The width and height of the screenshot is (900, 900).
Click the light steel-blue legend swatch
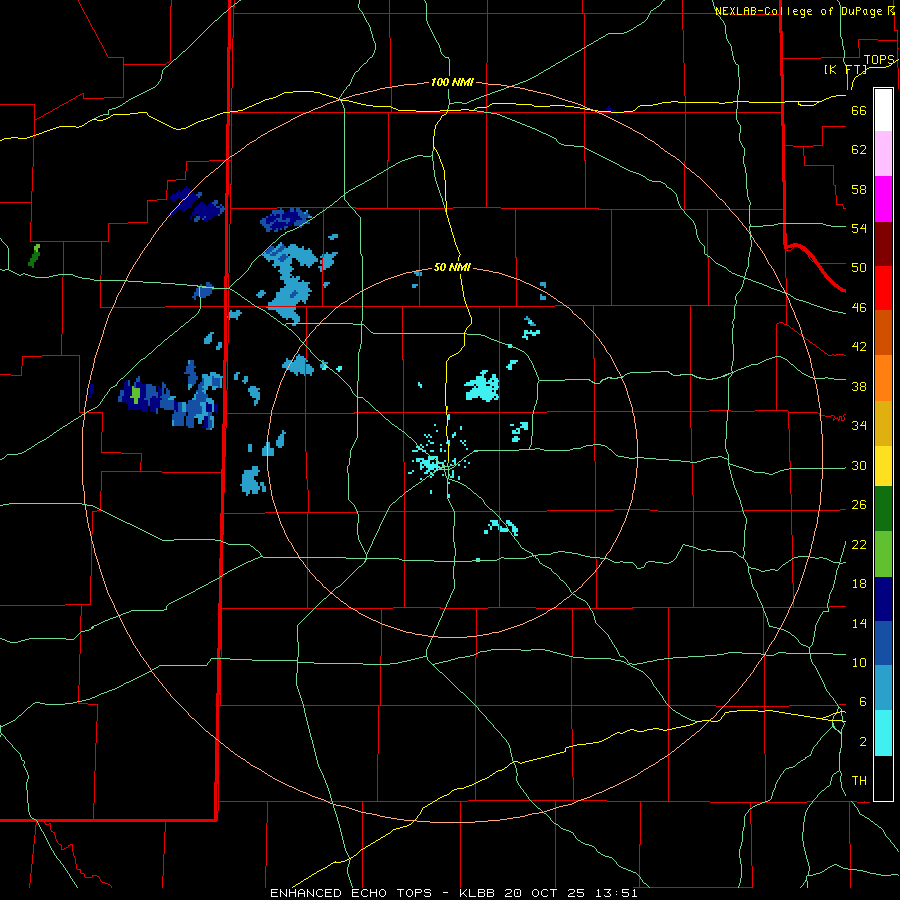click(x=883, y=688)
